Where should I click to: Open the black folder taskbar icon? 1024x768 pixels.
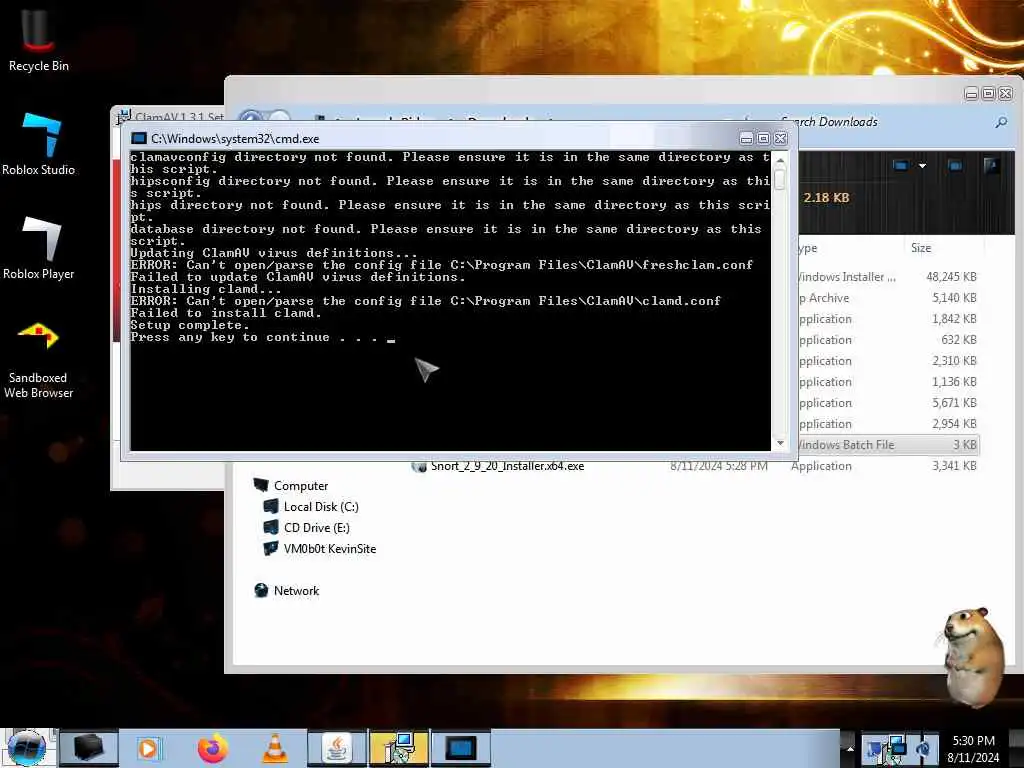click(88, 748)
